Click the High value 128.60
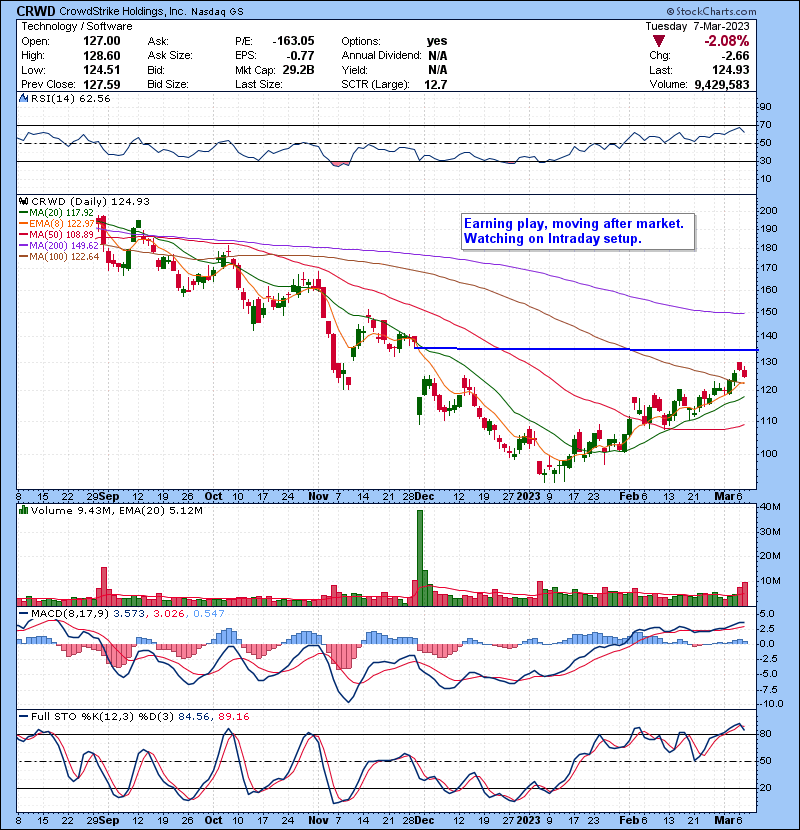This screenshot has width=800, height=830. [x=102, y=56]
